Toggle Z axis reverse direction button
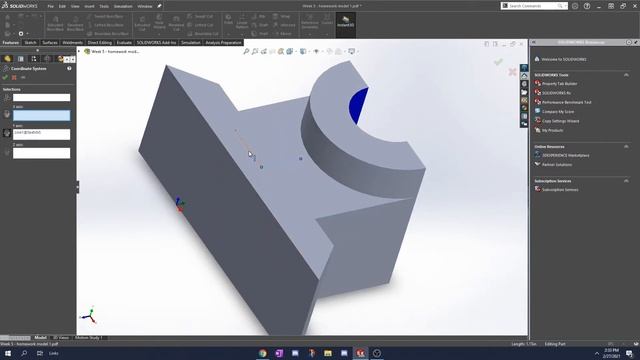 7,152
